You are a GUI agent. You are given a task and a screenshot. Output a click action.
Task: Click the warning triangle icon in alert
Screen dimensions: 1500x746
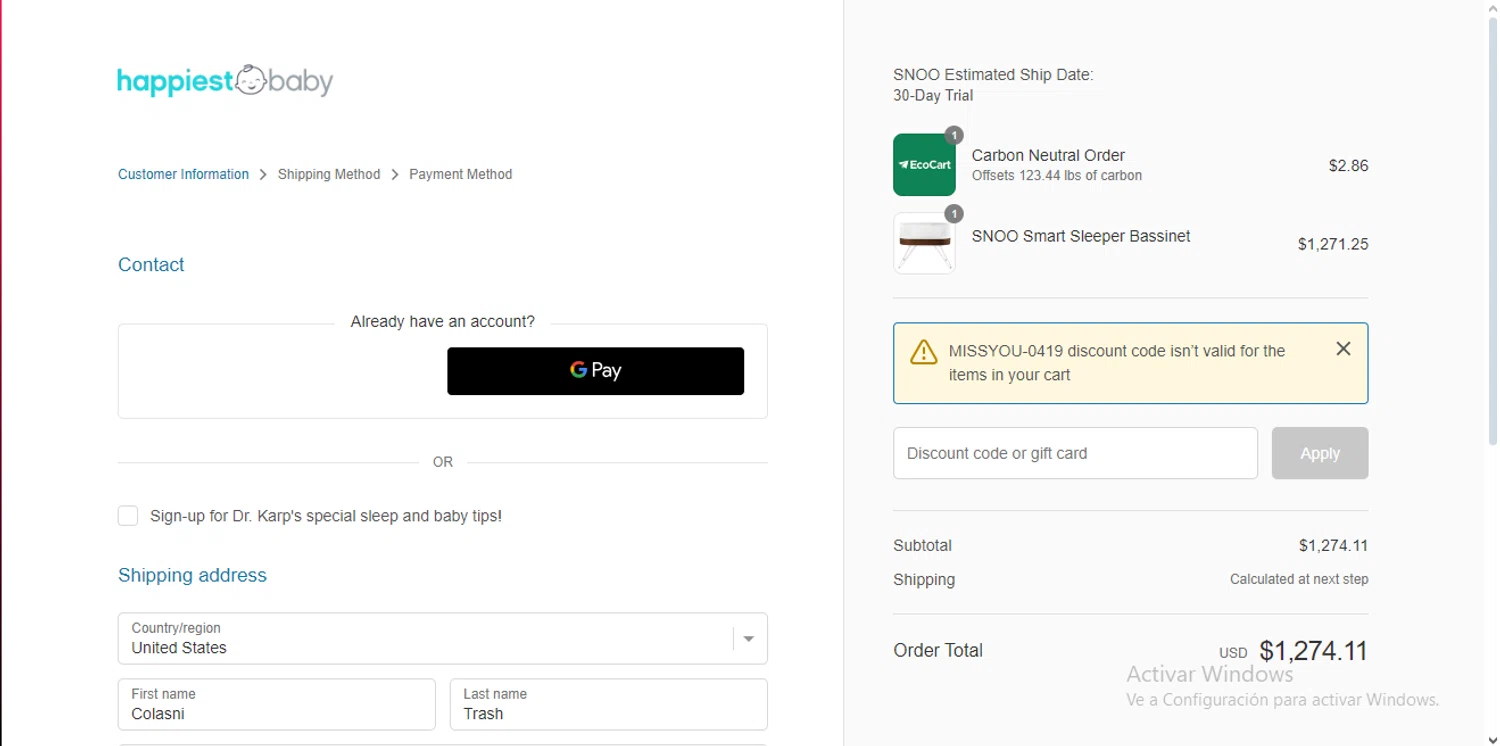click(923, 352)
